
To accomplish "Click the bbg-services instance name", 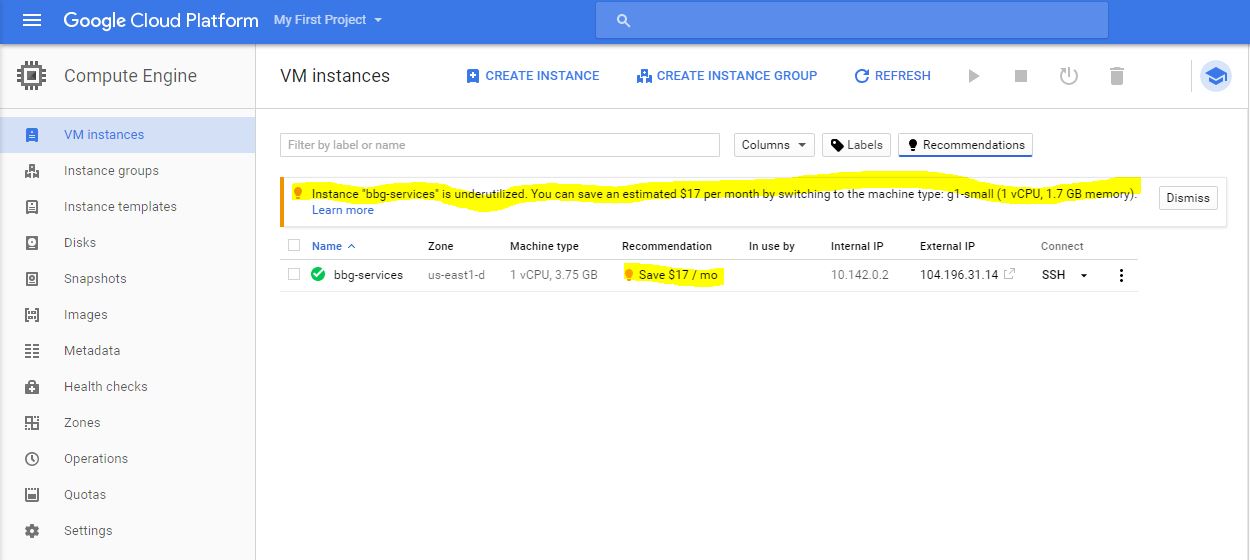I will click(x=368, y=275).
